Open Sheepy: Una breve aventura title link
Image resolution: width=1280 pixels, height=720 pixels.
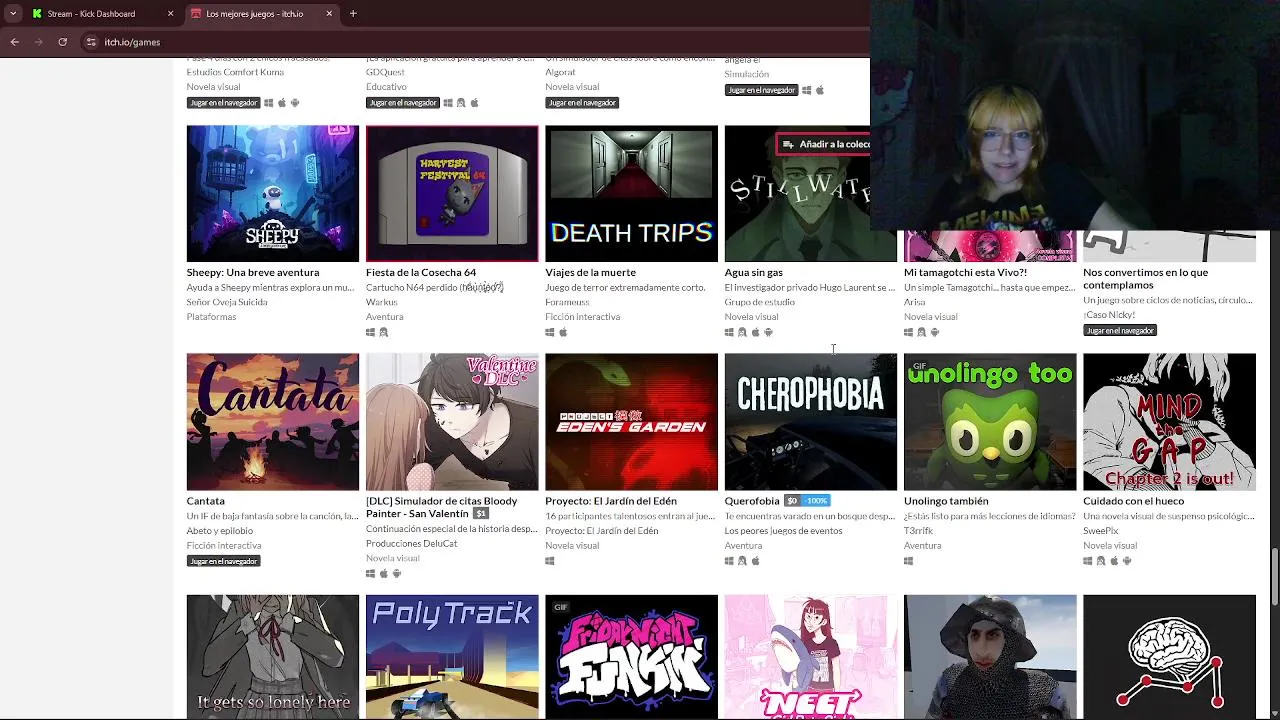point(253,272)
